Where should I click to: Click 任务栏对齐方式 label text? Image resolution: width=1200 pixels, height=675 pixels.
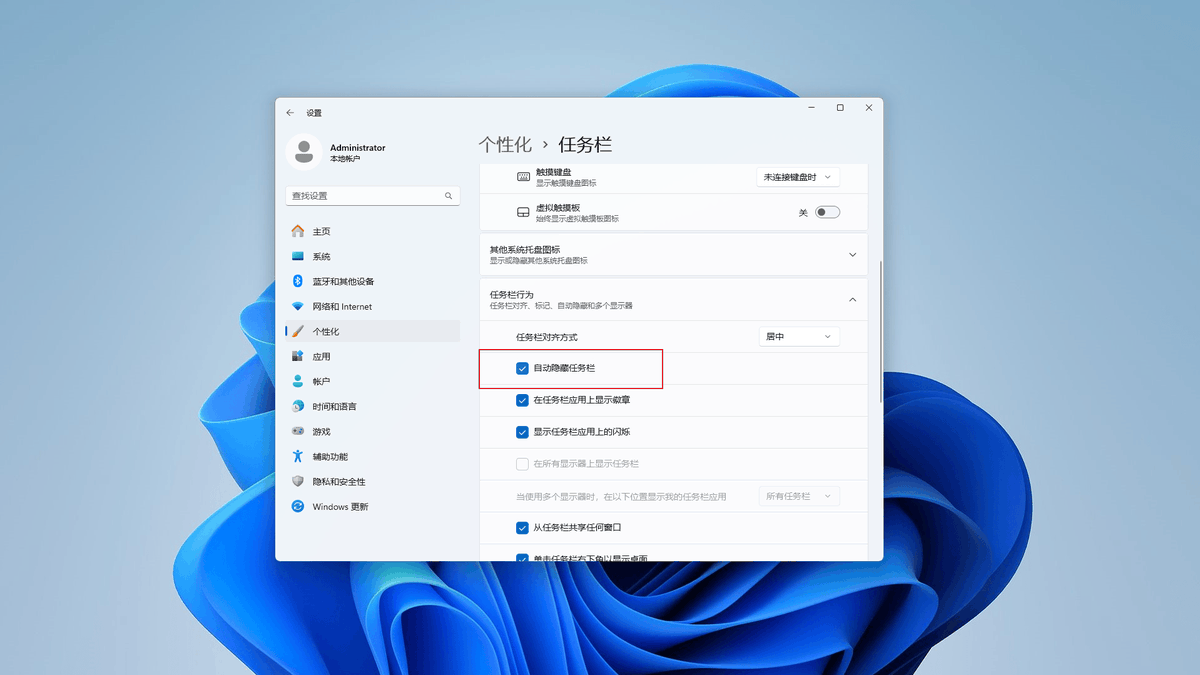[547, 337]
